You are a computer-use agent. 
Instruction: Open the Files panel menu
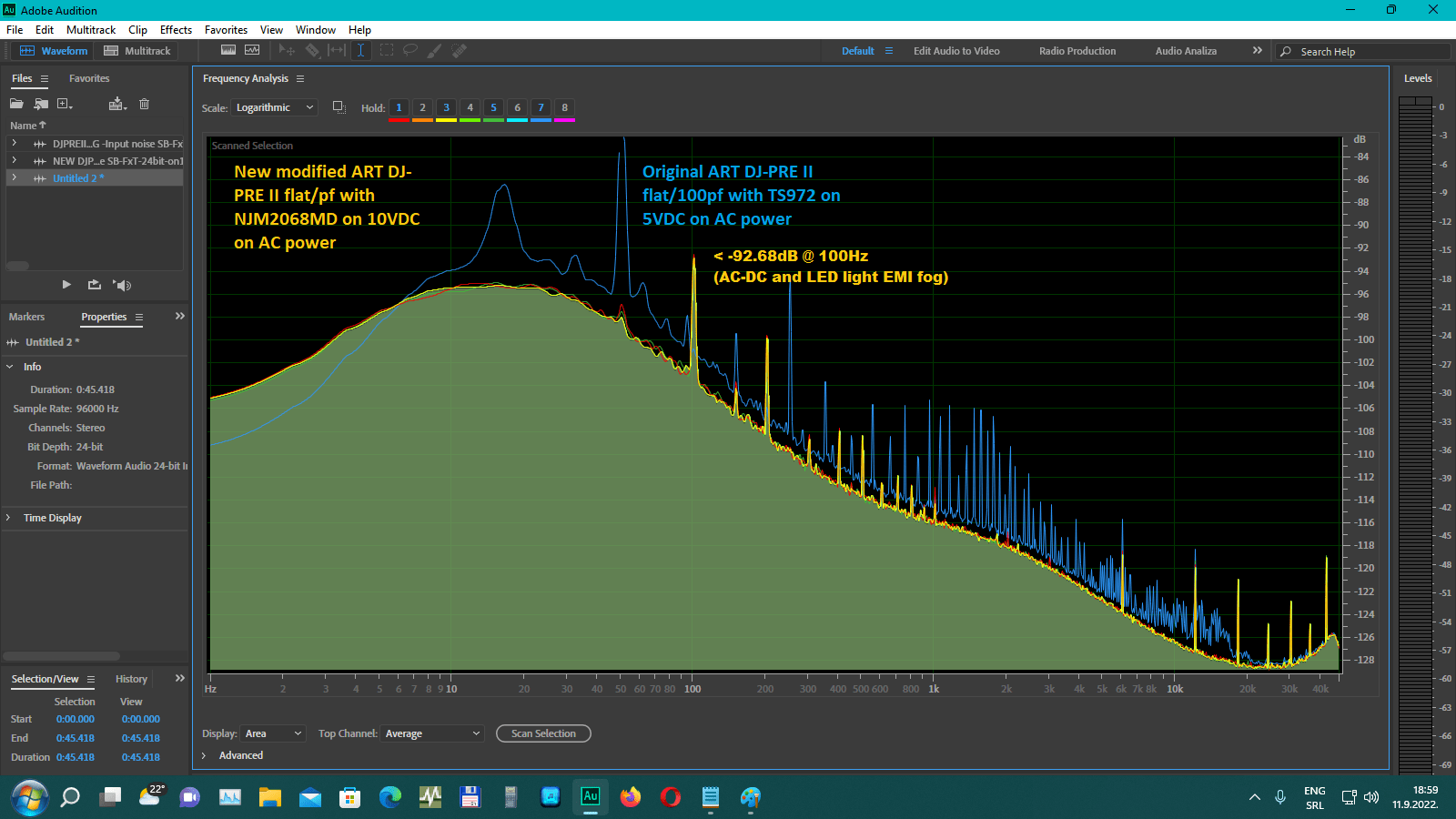click(x=44, y=79)
